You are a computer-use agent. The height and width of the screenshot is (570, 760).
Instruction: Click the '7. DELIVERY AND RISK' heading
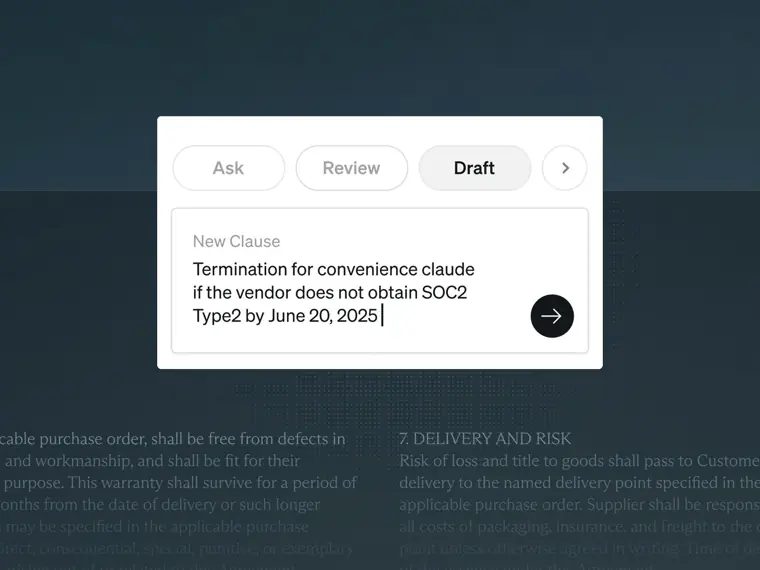[485, 439]
